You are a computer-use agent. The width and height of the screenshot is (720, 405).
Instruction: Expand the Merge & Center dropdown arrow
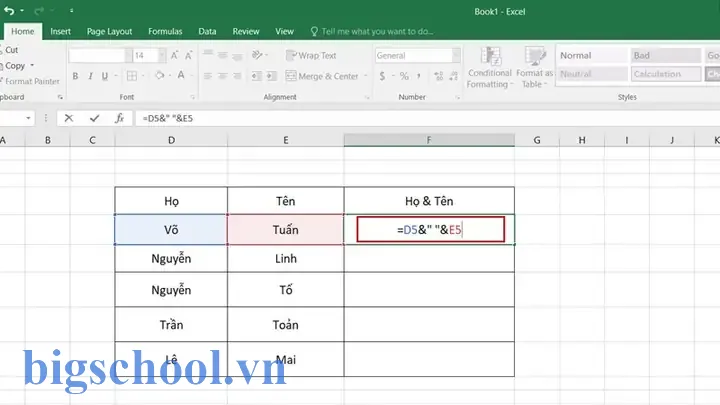click(x=366, y=76)
